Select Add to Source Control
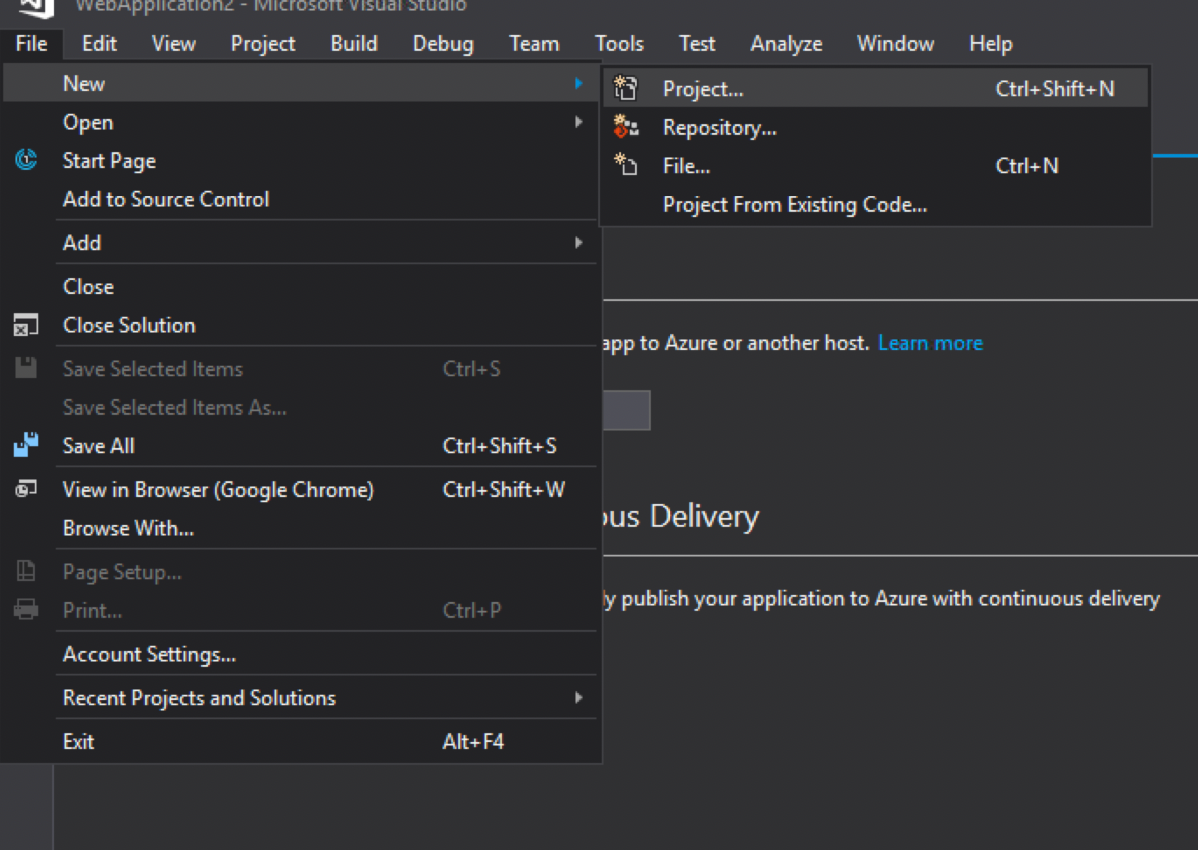The width and height of the screenshot is (1198, 850). (166, 199)
